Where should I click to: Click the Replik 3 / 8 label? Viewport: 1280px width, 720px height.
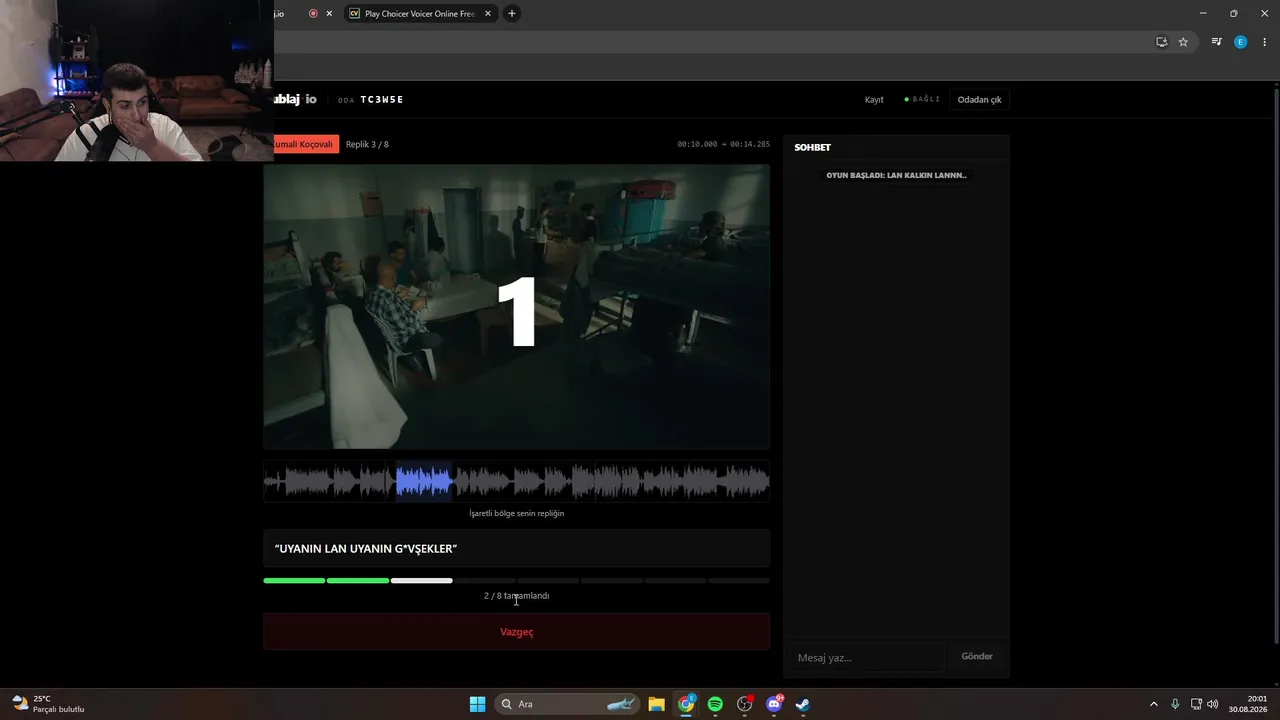pyautogui.click(x=367, y=144)
